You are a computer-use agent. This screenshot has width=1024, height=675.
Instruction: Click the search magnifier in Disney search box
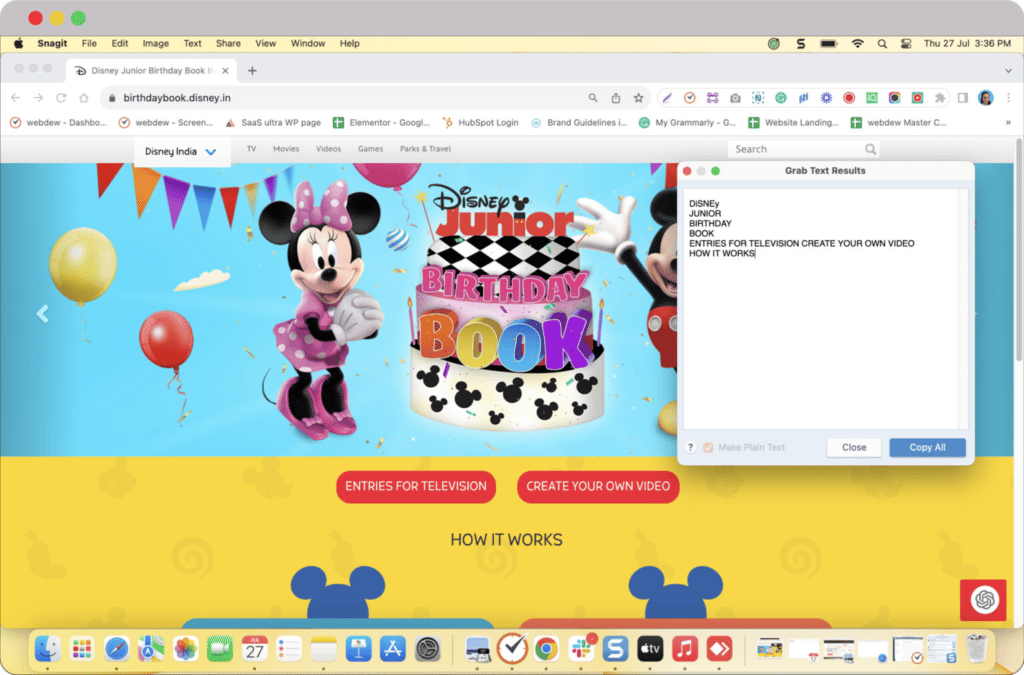pos(871,149)
